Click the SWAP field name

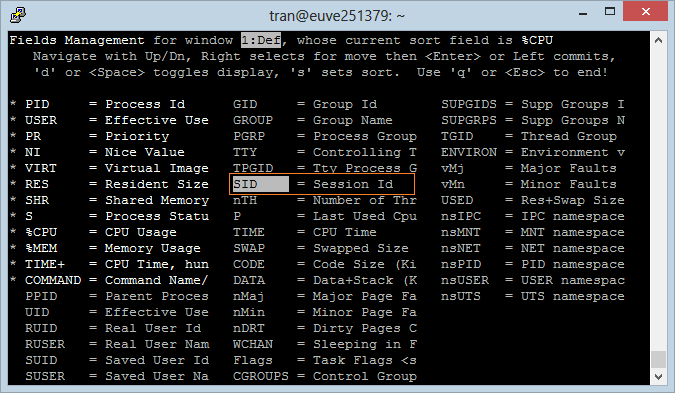click(x=249, y=248)
